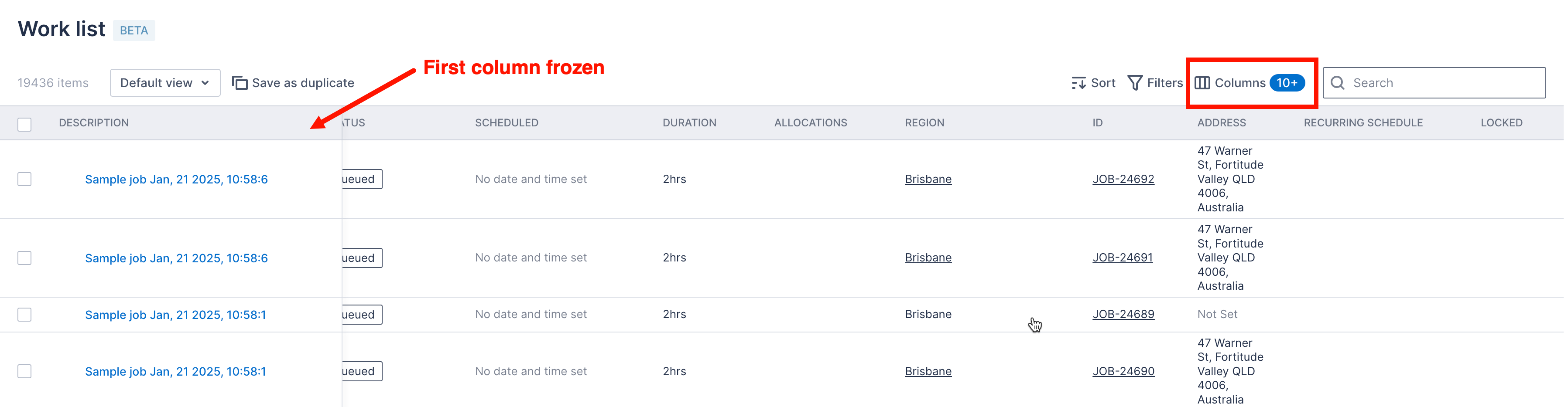Screen dimensions: 1568x407
Task: Open the Columns configuration panel
Action: [1242, 83]
